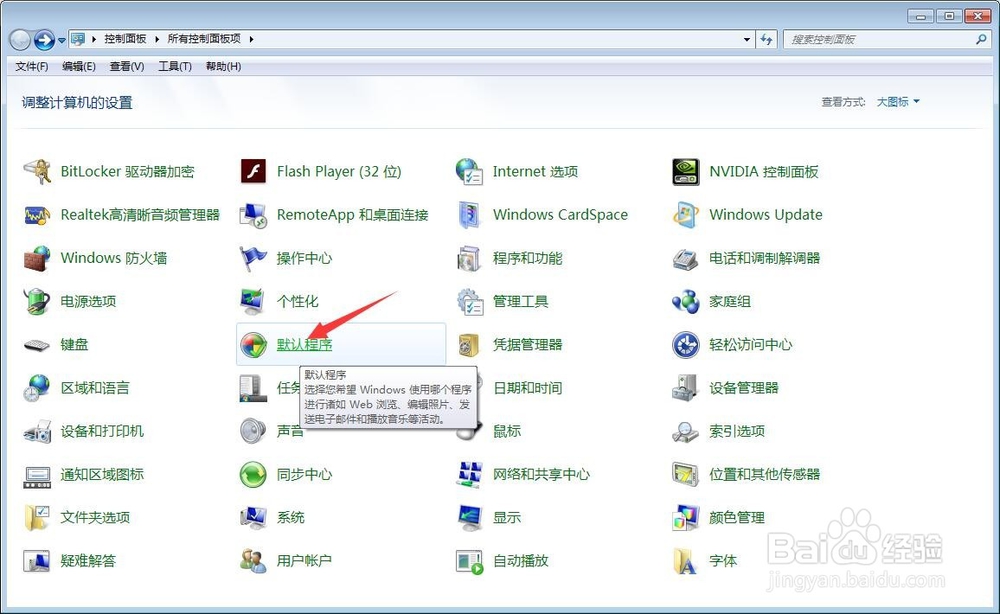The image size is (1000, 614).
Task: Open the 家庭组 spheres icon
Action: pos(686,302)
